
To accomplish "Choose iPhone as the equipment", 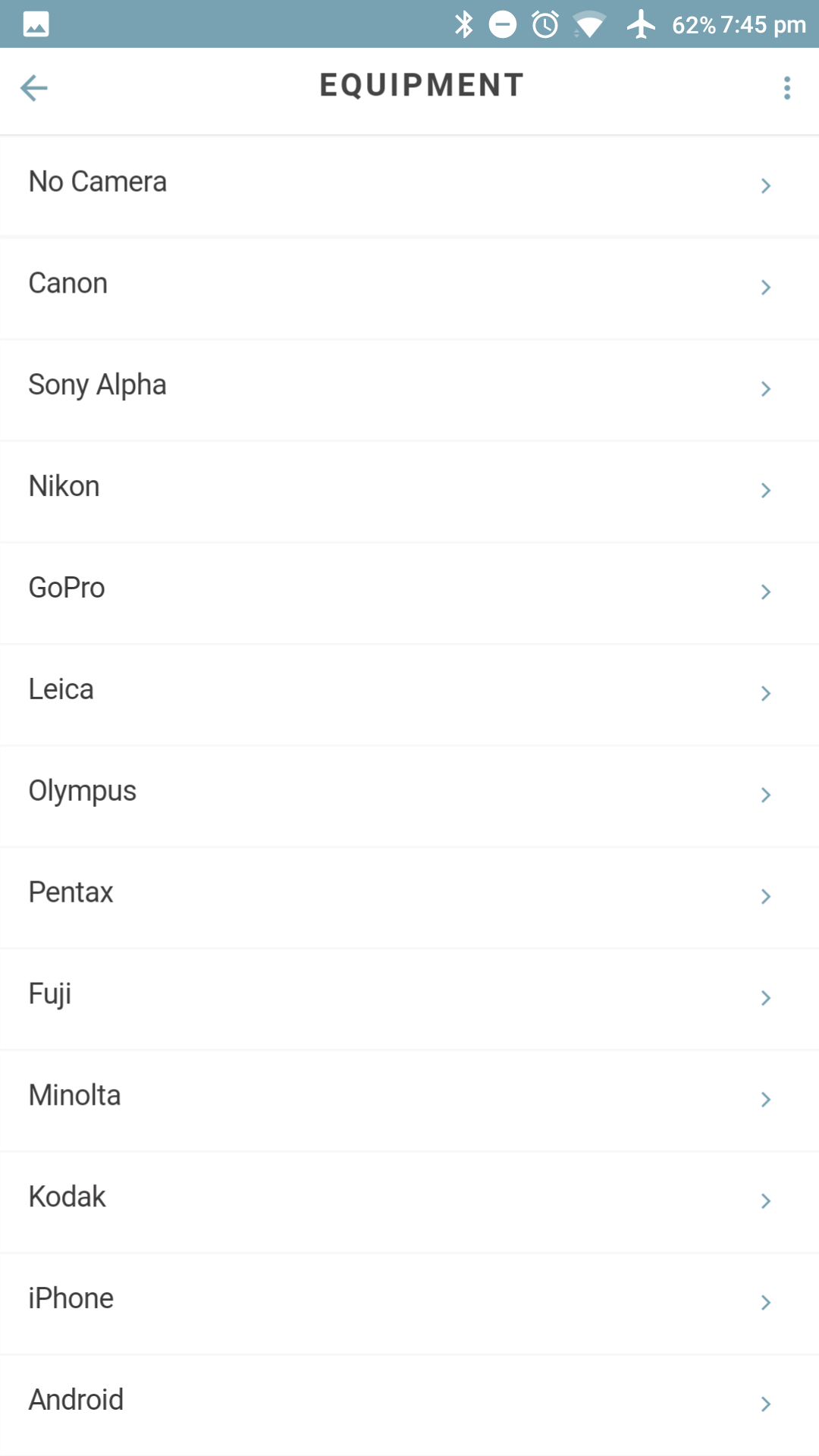I will click(x=71, y=1298).
